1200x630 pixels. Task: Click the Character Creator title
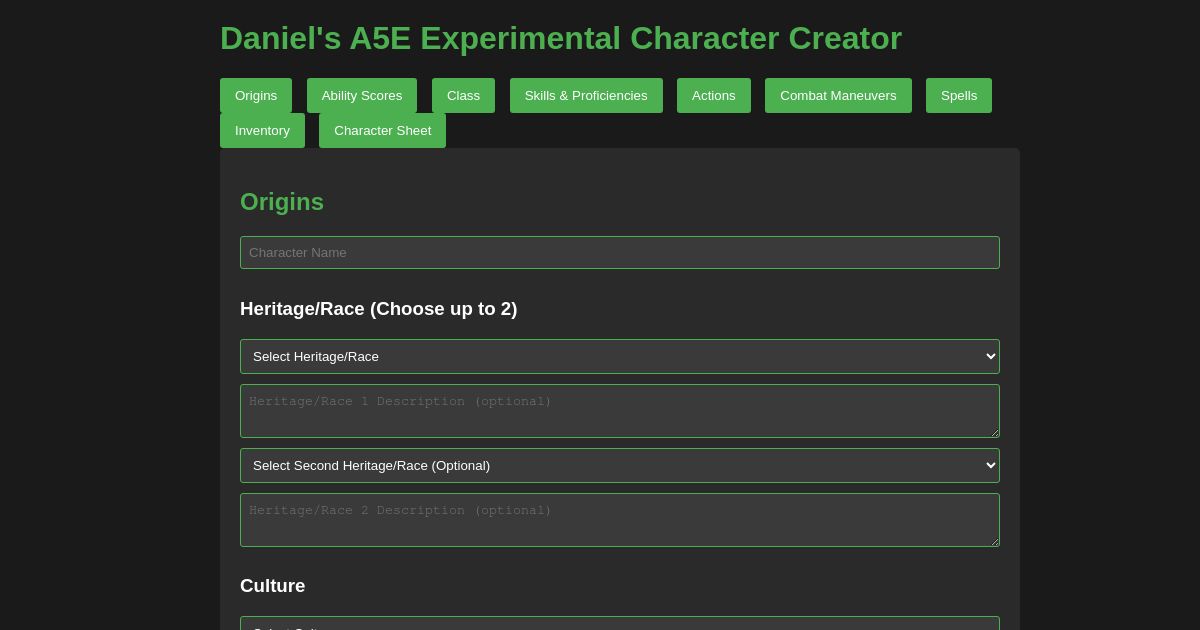560,38
